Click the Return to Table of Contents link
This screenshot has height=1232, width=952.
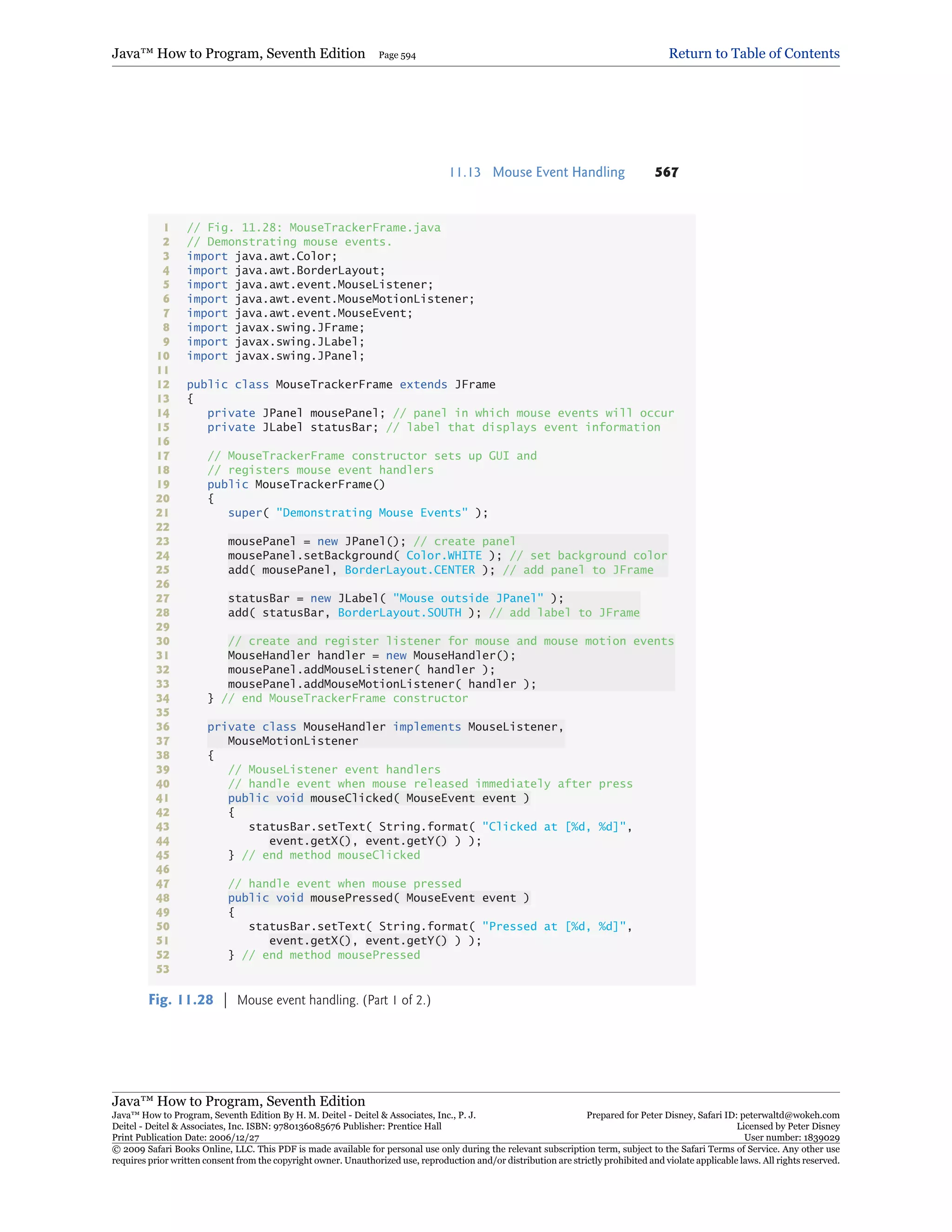click(754, 53)
